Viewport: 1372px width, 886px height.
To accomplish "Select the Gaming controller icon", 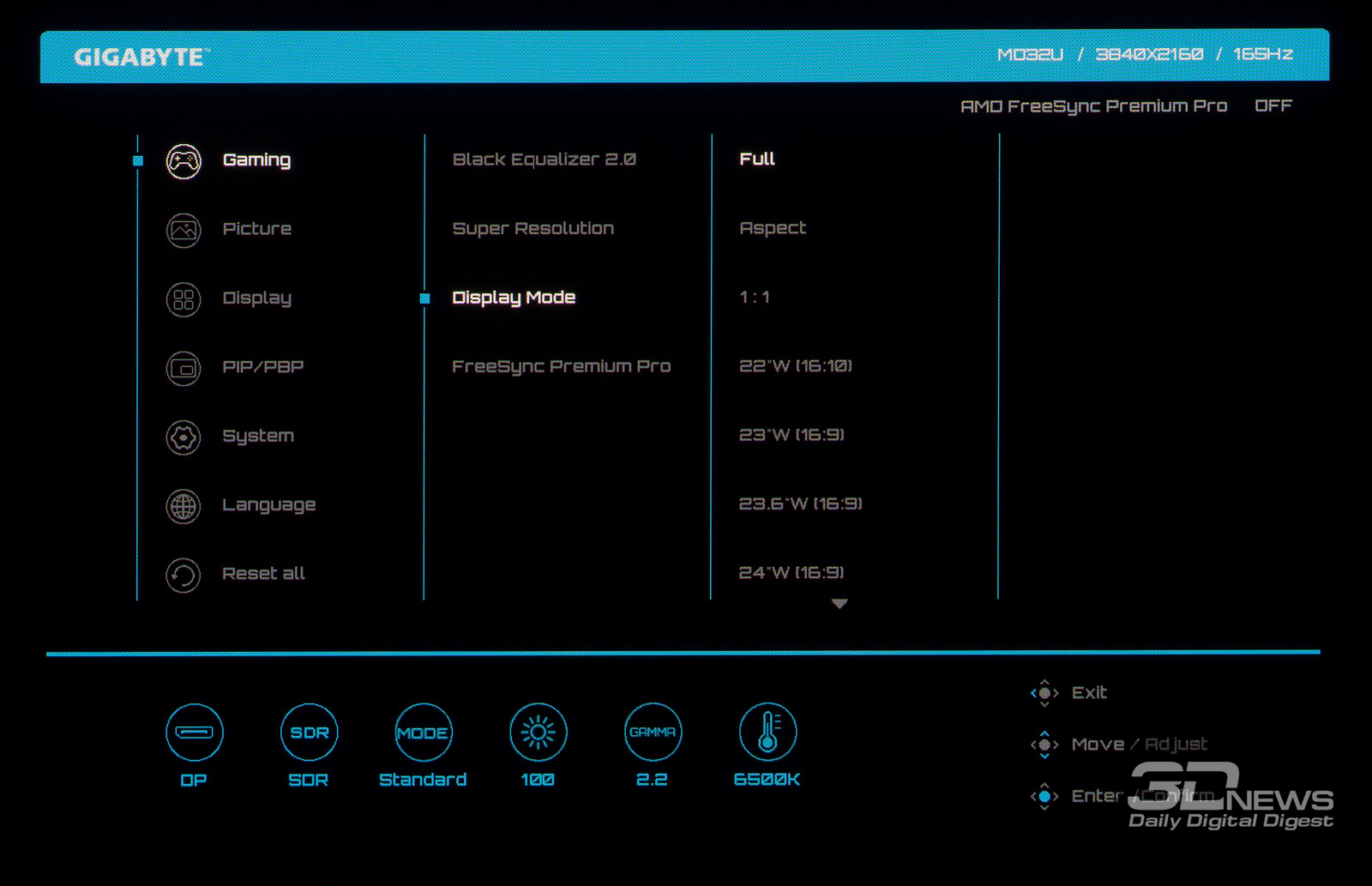I will tap(184, 161).
